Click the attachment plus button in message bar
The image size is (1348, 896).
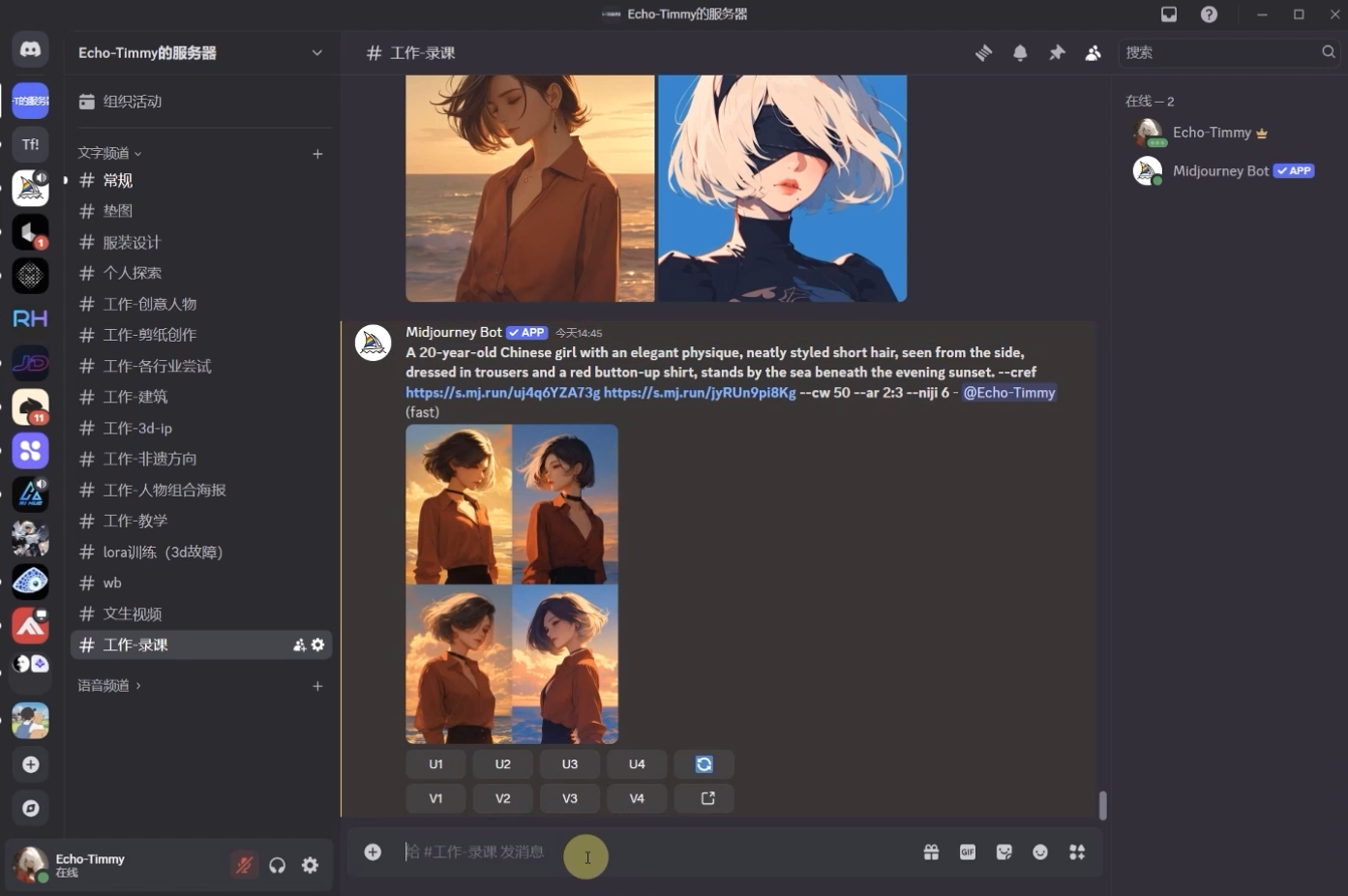[x=373, y=851]
